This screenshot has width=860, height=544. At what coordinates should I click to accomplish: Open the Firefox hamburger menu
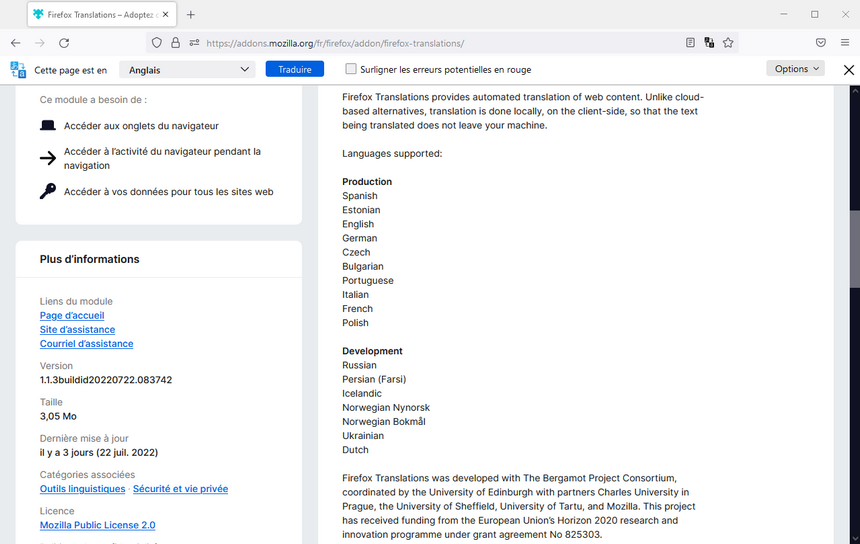point(845,43)
